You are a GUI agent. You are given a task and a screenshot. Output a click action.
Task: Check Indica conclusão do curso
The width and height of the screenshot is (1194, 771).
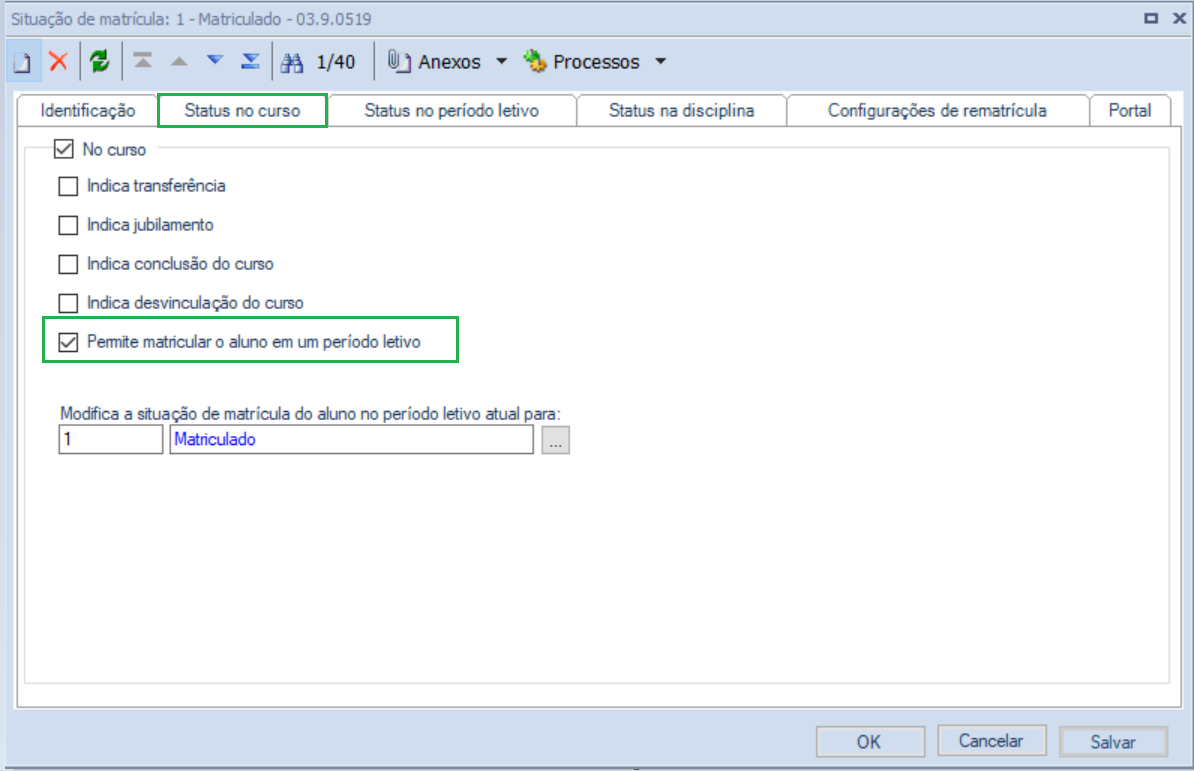(69, 264)
